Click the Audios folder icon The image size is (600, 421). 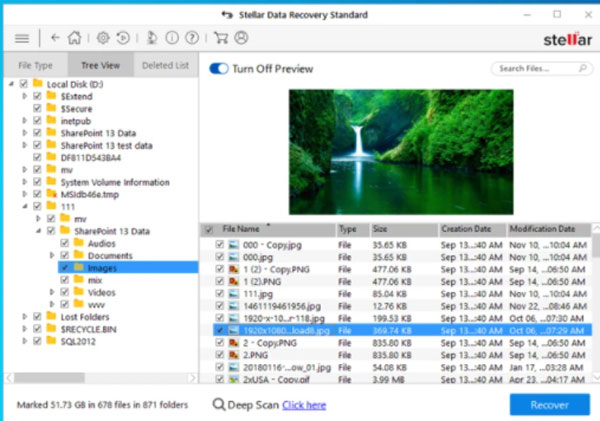(x=79, y=242)
